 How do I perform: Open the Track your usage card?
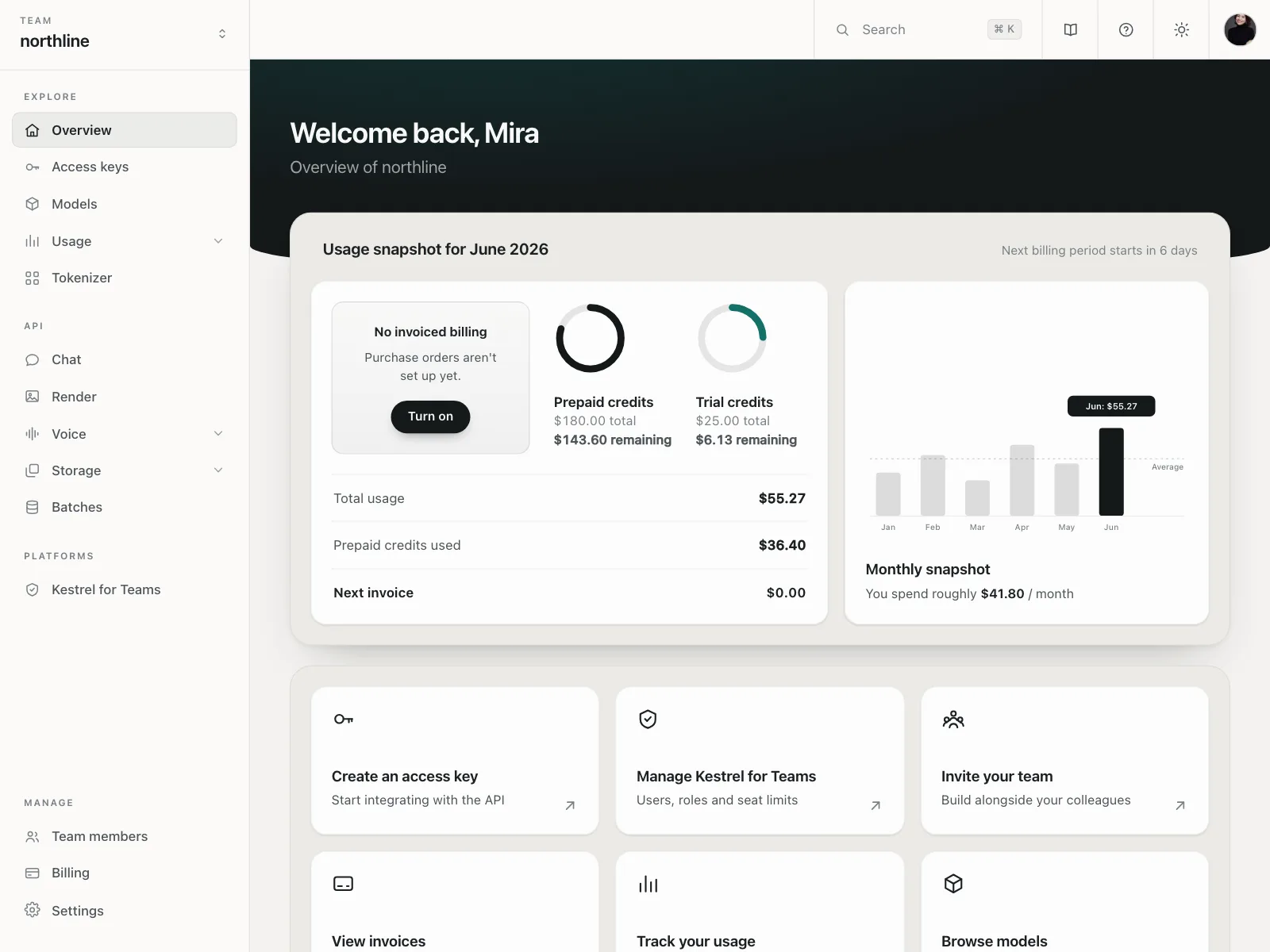[760, 902]
